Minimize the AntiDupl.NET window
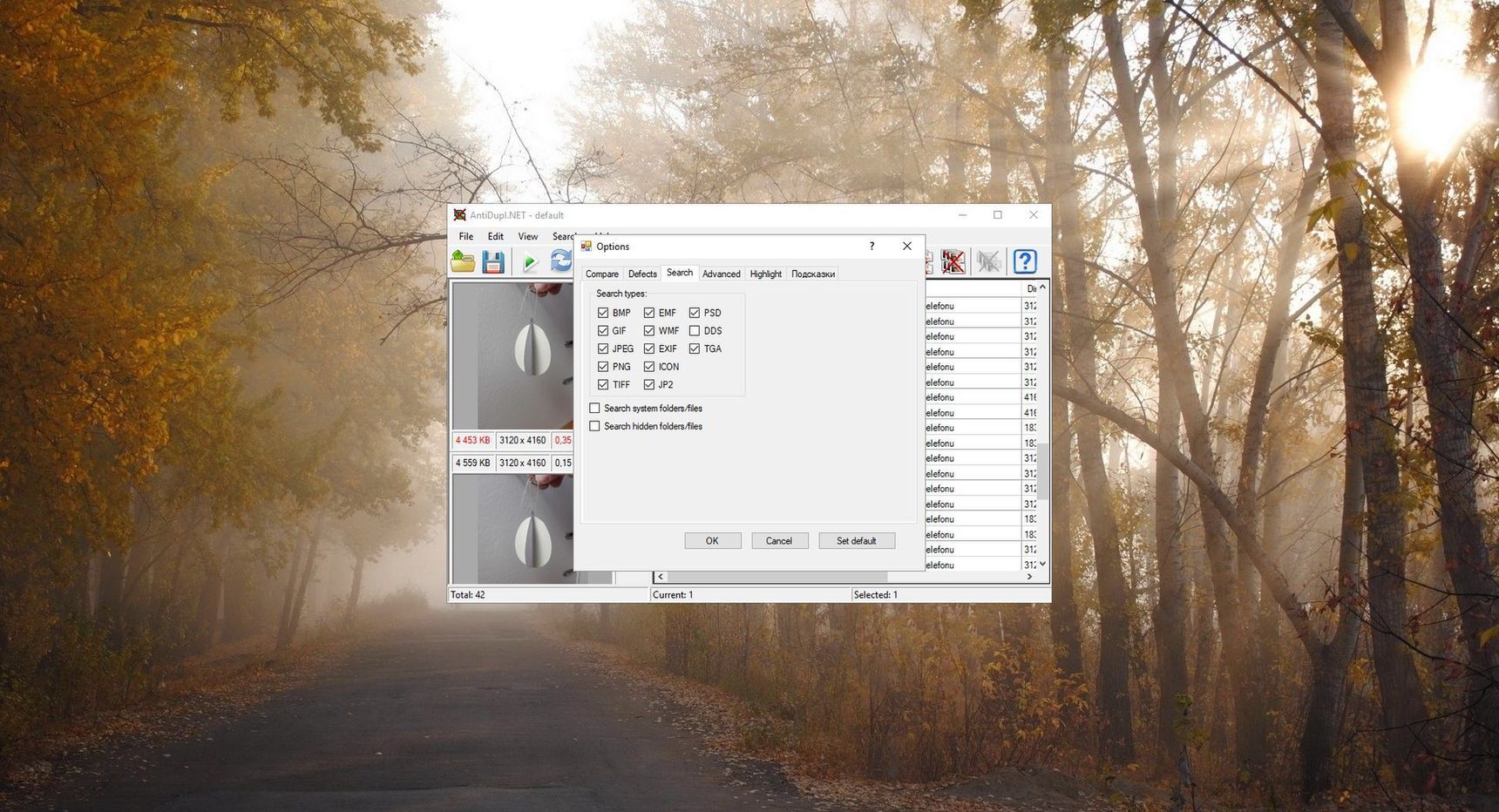The height and width of the screenshot is (812, 1499). [x=962, y=215]
